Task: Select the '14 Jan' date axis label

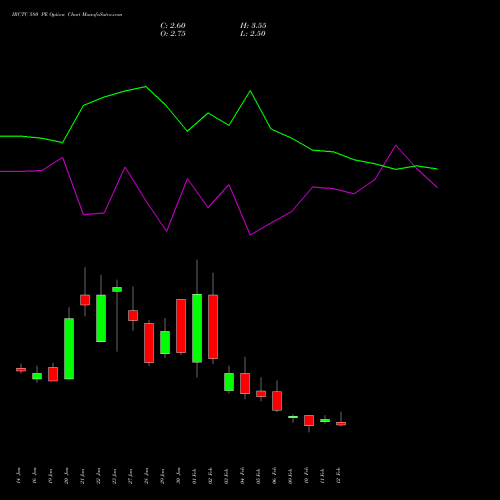Action: click(18, 476)
